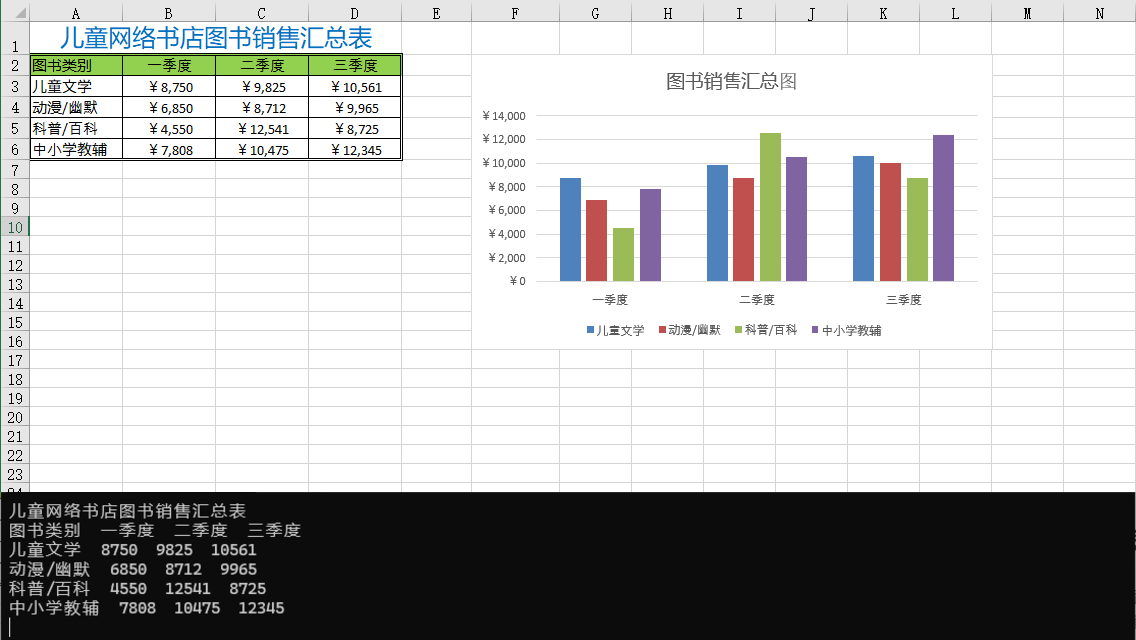
Task: Select the cell showing ¥10,561
Action: pos(354,87)
